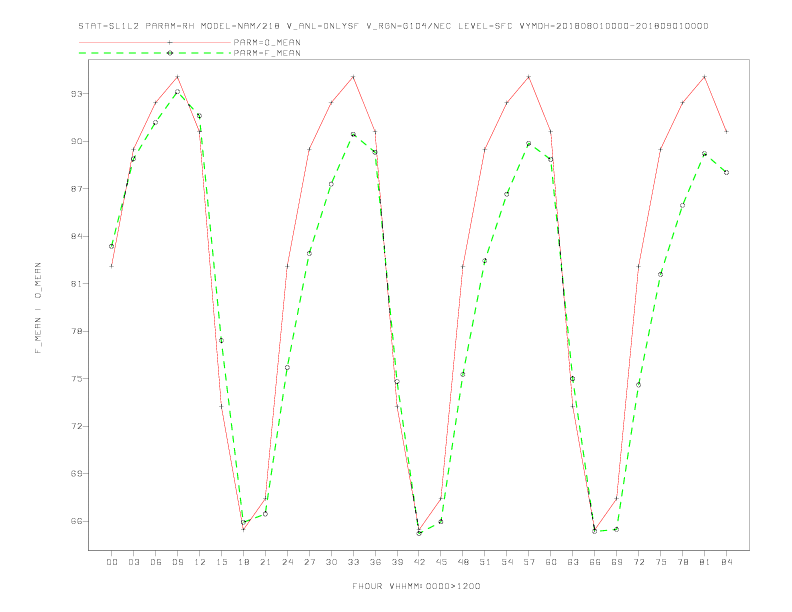
Task: Click x-axis forecast hour label 06
Action: pos(156,562)
